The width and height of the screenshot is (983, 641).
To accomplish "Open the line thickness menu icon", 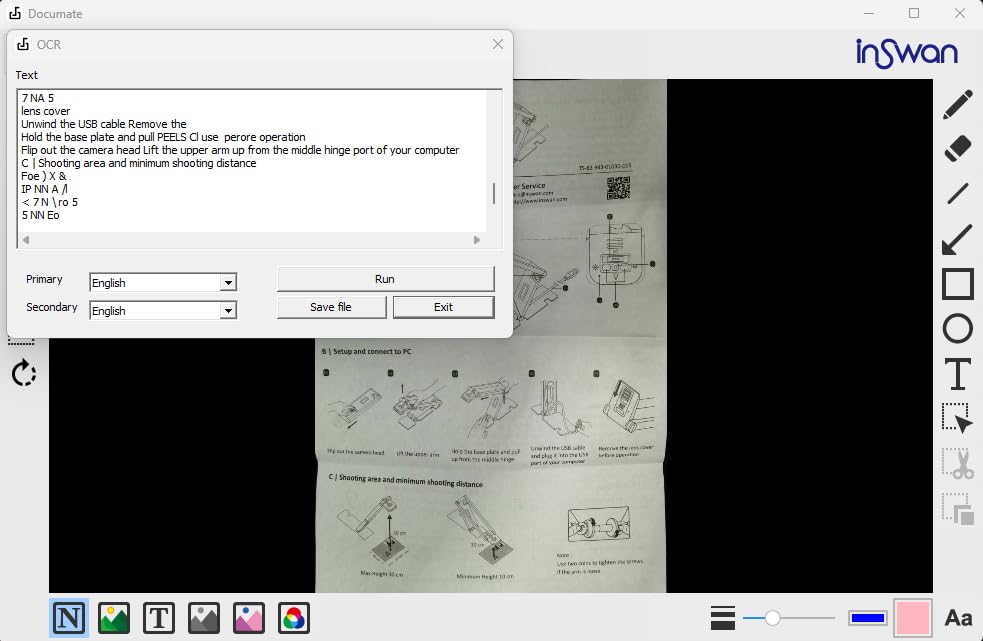I will click(x=723, y=618).
